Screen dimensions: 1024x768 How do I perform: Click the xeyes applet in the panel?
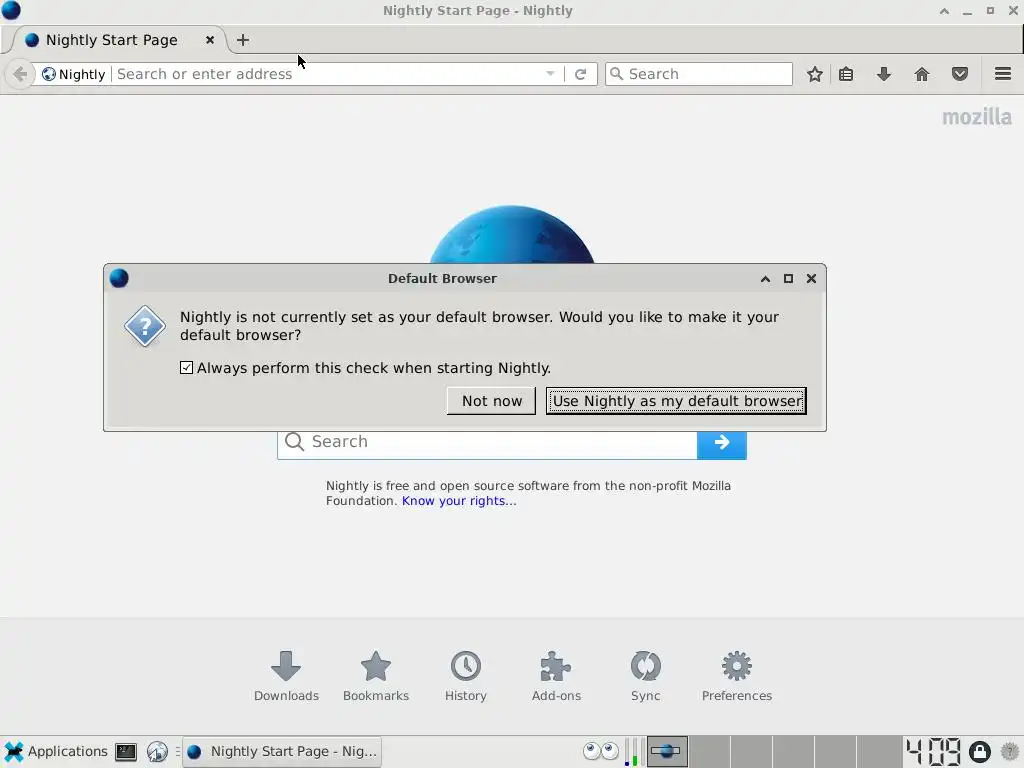coord(601,751)
